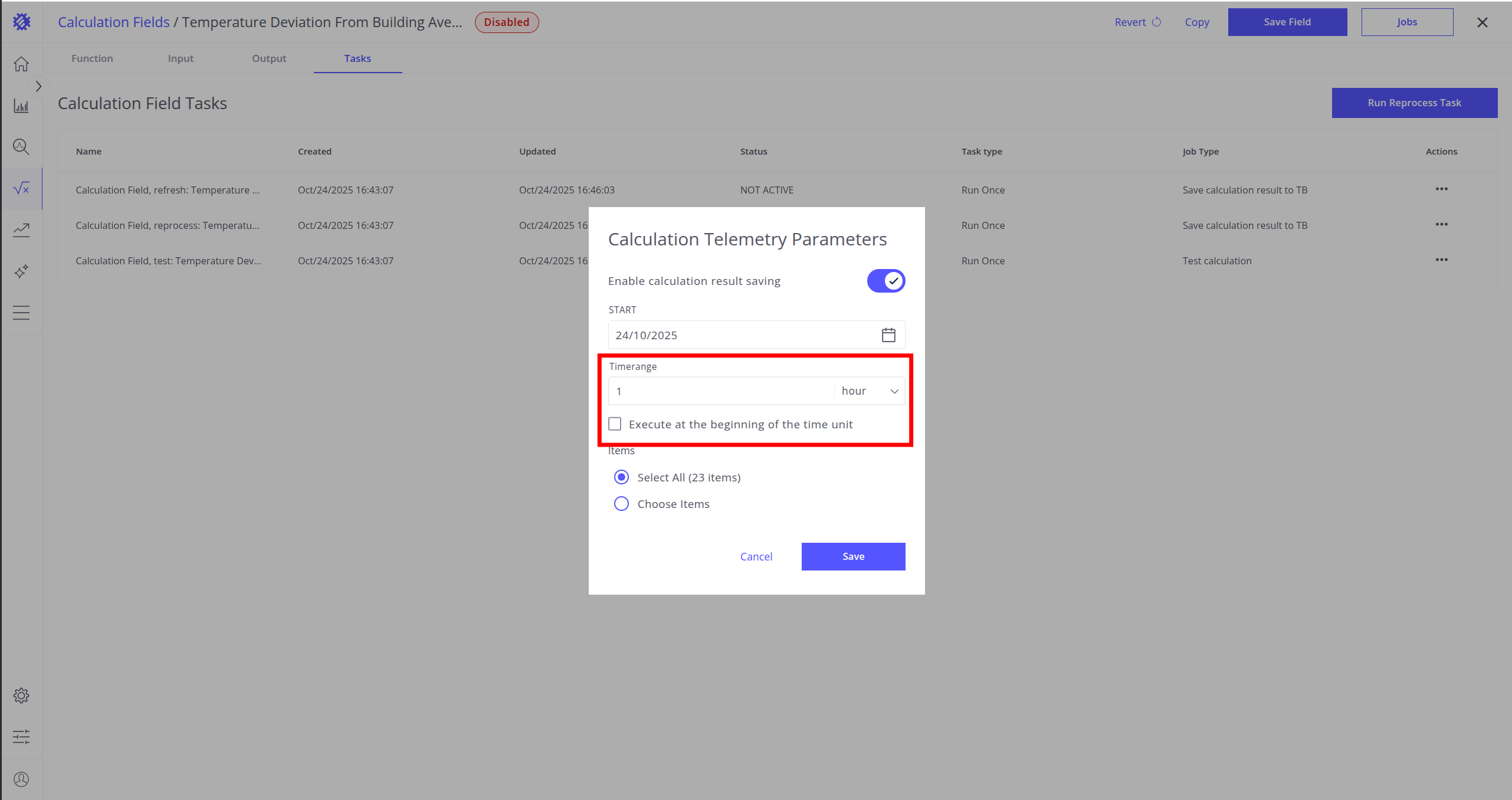
Task: Switch to the Function tab
Action: point(92,58)
